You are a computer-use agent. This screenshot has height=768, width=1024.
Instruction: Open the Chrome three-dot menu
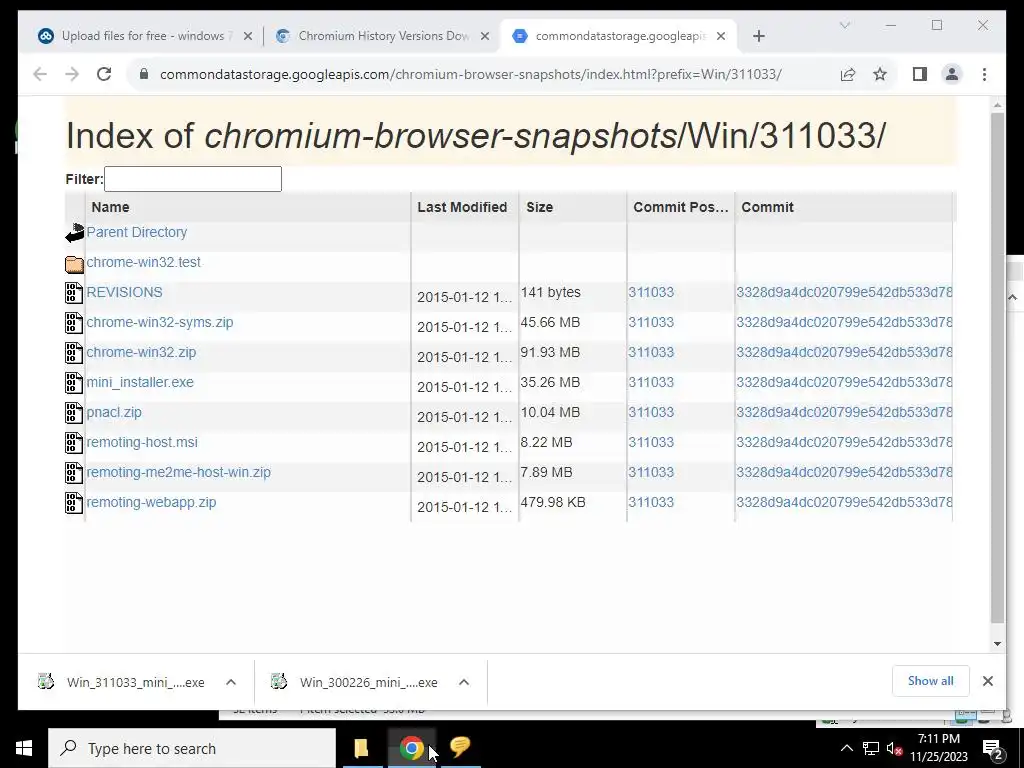point(984,74)
